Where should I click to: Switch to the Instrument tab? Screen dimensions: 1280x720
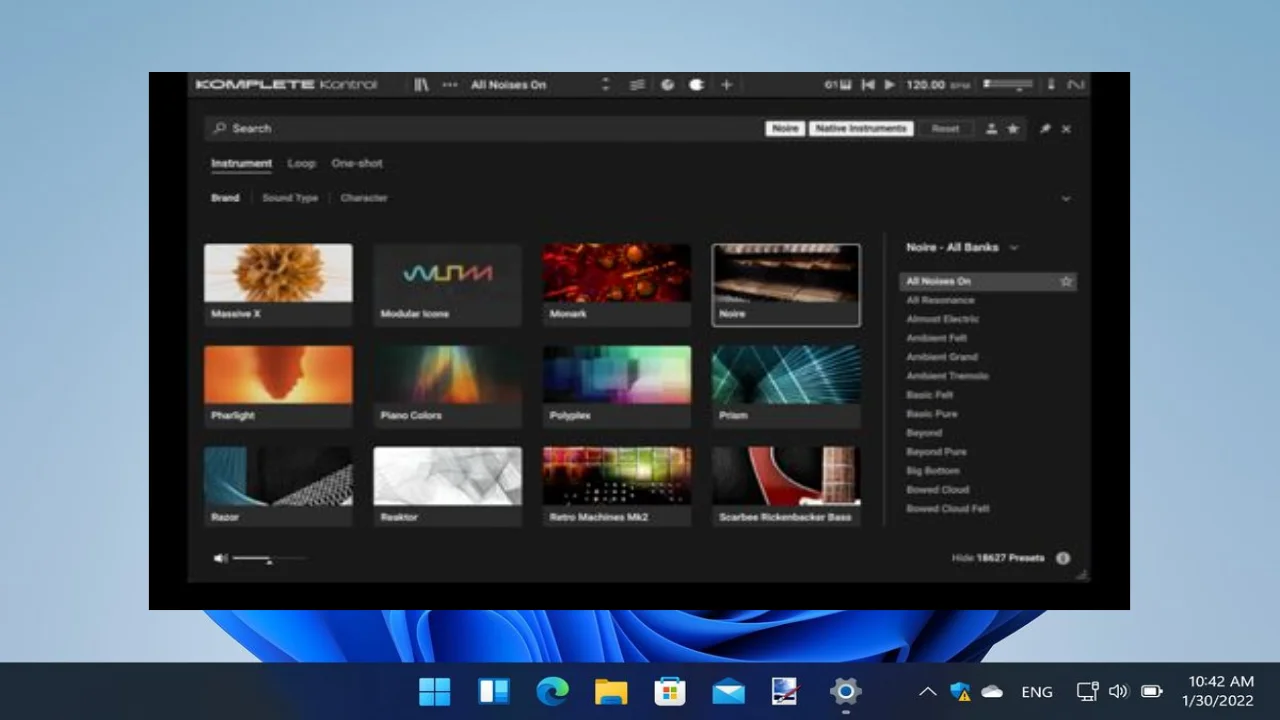(241, 163)
